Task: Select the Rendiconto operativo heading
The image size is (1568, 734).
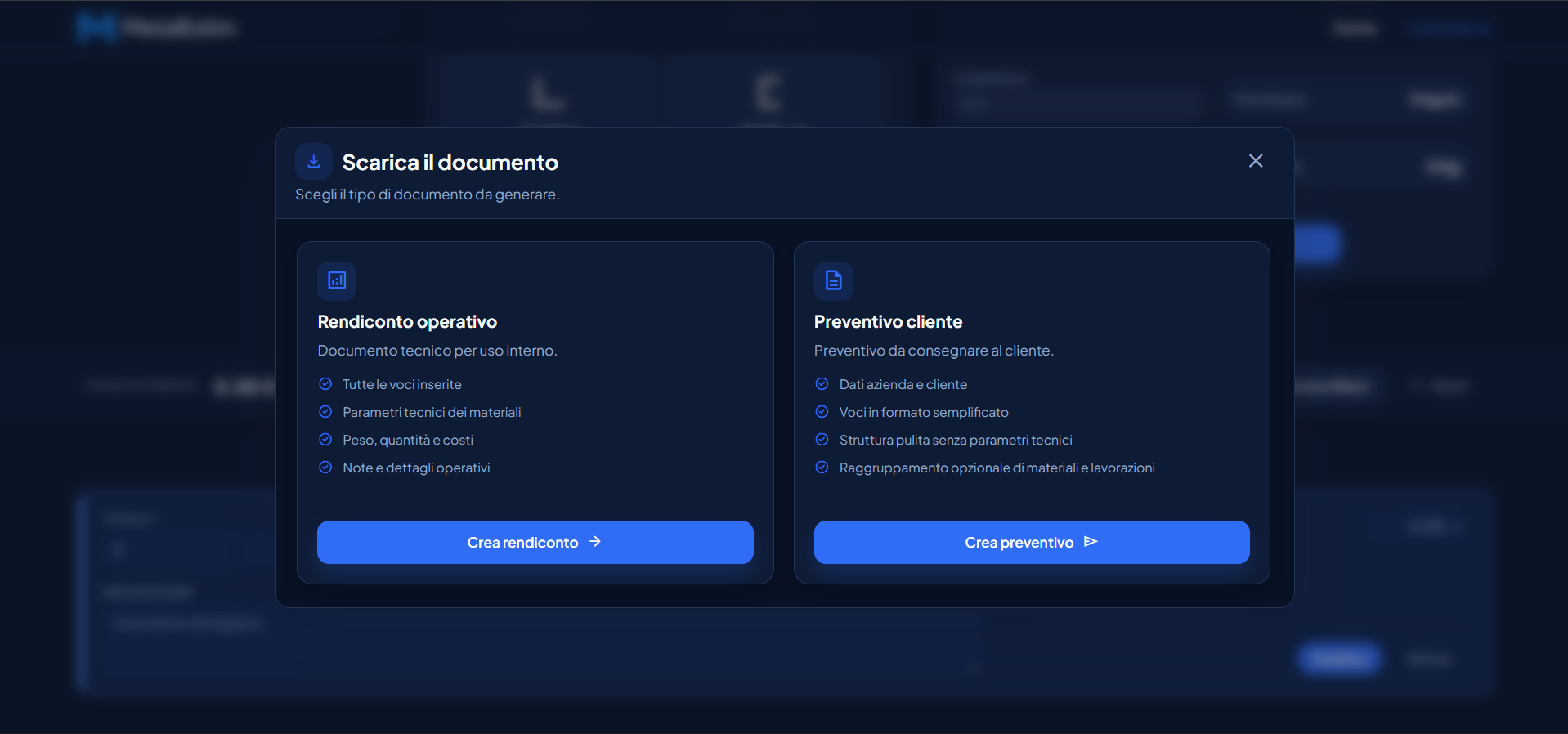Action: 407,322
